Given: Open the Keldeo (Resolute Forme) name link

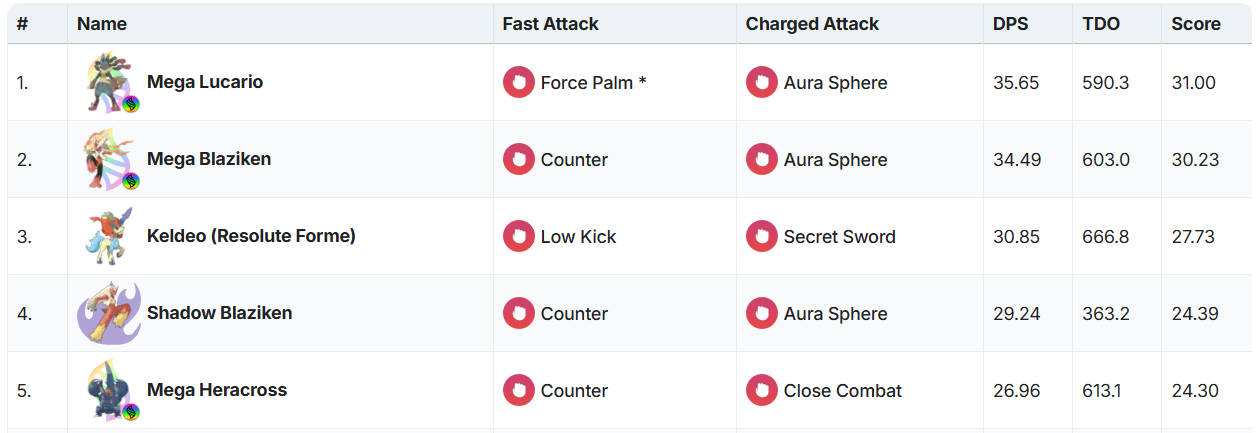Looking at the screenshot, I should click(x=251, y=236).
